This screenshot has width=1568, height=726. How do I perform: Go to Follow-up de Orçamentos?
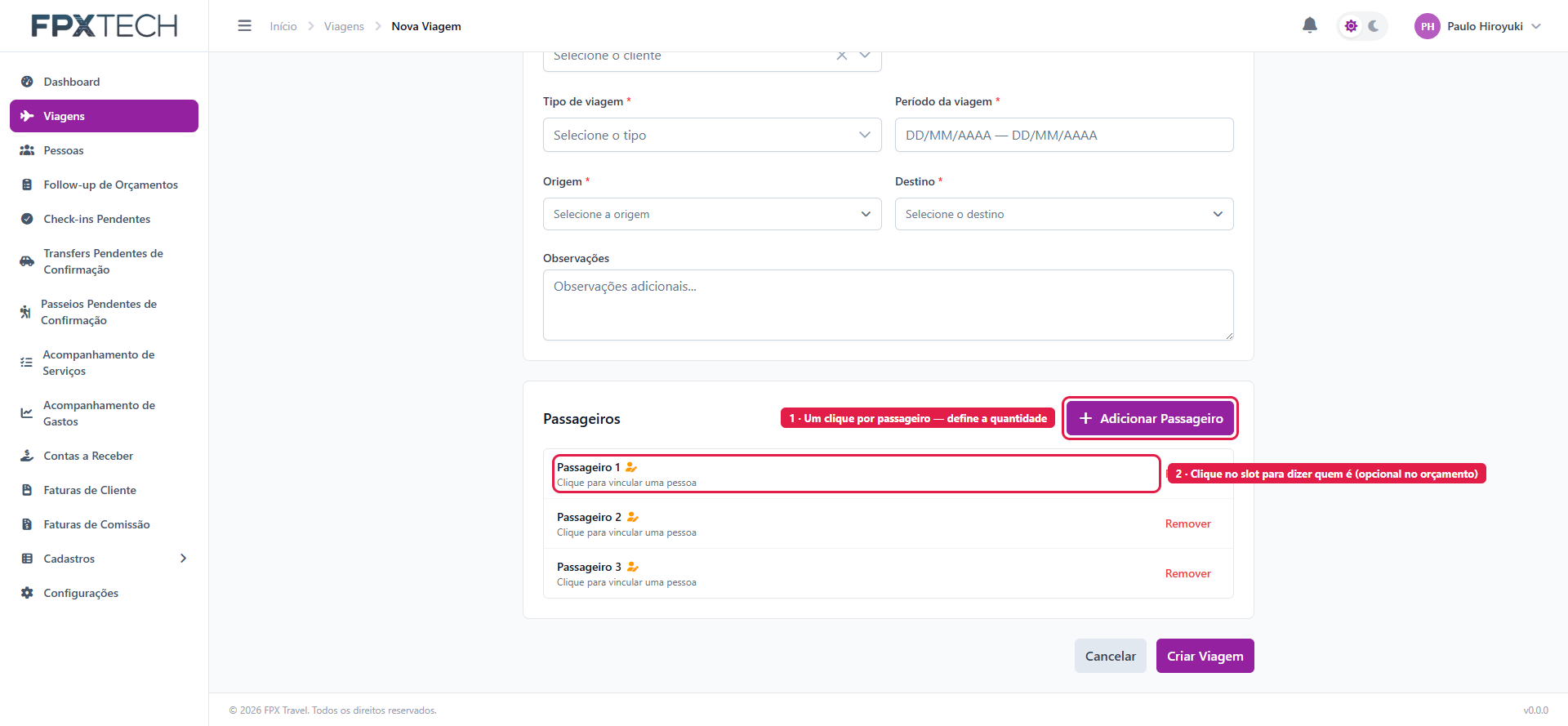coord(104,185)
